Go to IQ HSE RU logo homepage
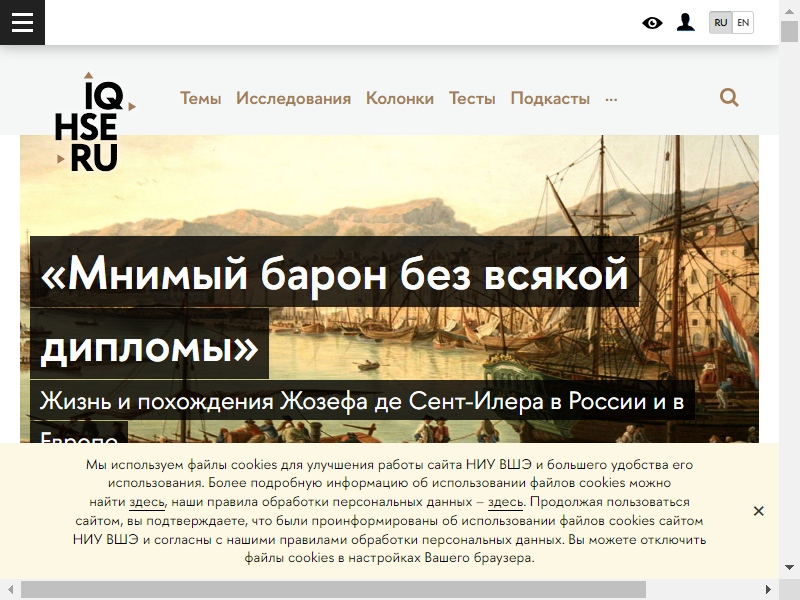Screen dimensions: 800x600 (x=95, y=121)
